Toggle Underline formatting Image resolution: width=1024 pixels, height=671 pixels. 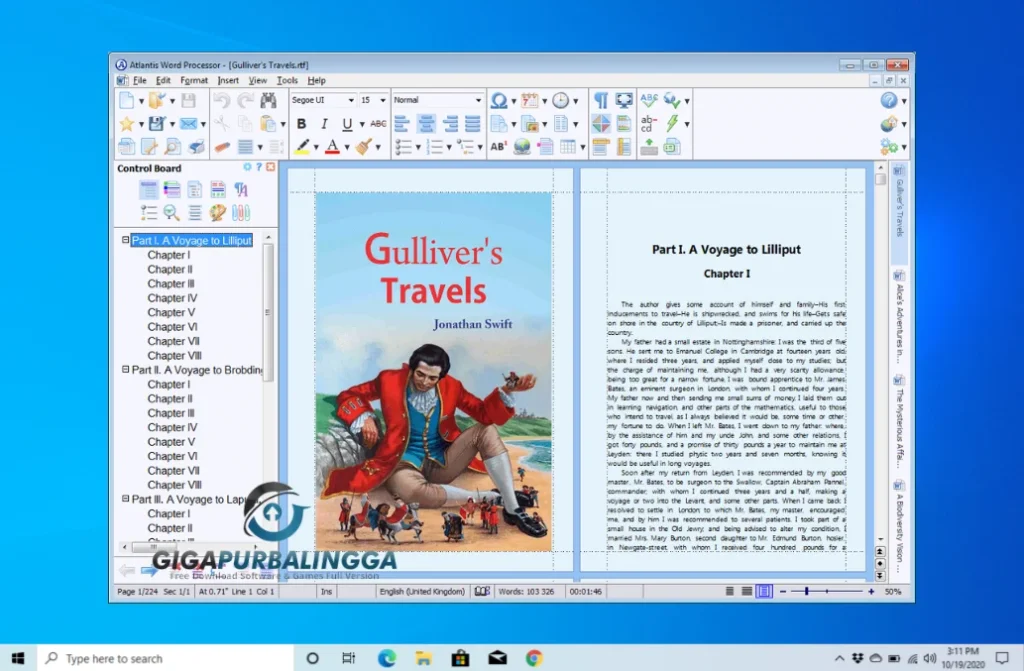pos(347,124)
